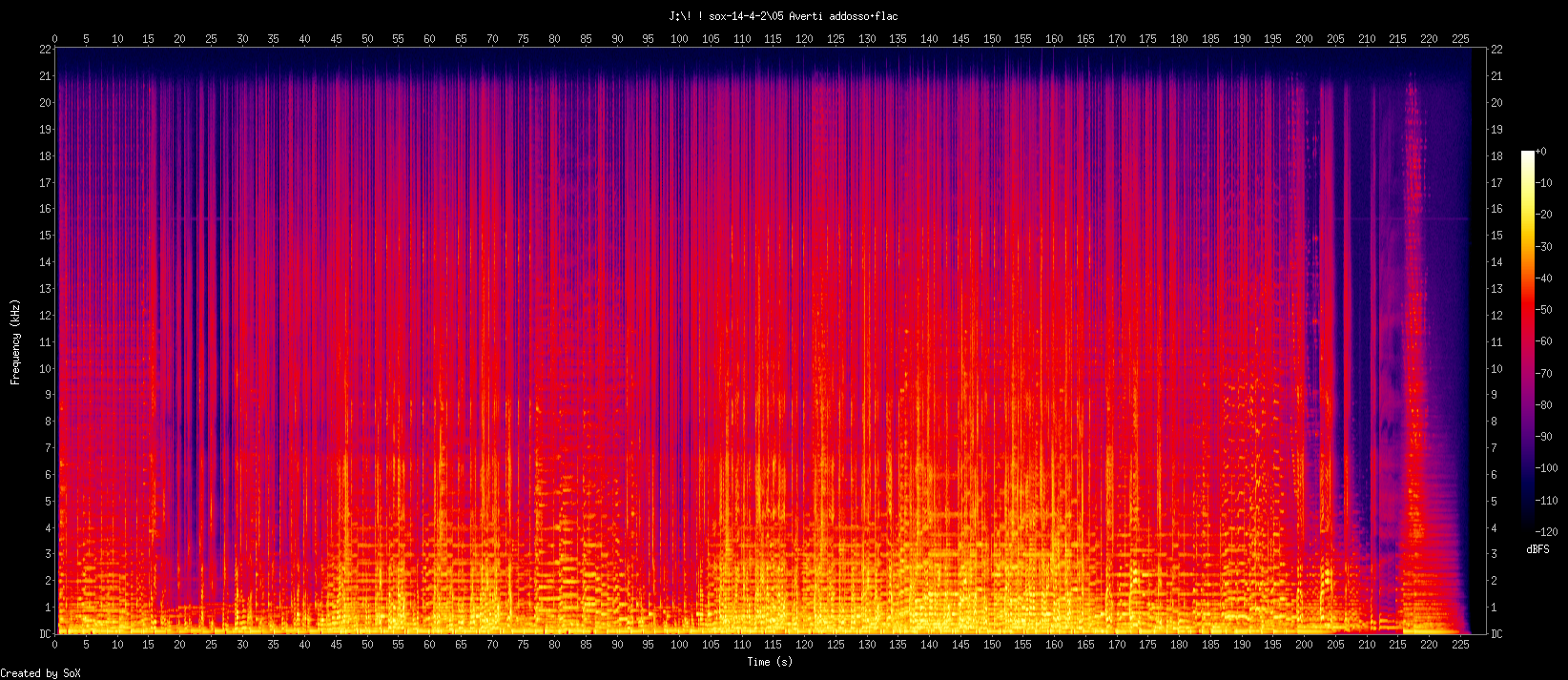Click the file title "05 Averti addosso.flac"

(834, 16)
